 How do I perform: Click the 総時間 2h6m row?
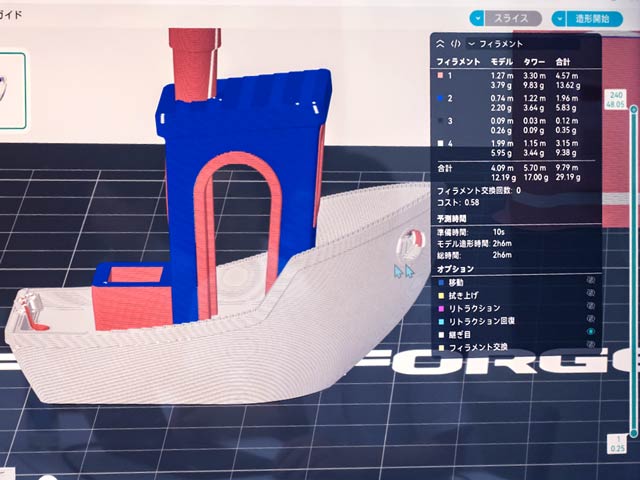474,255
